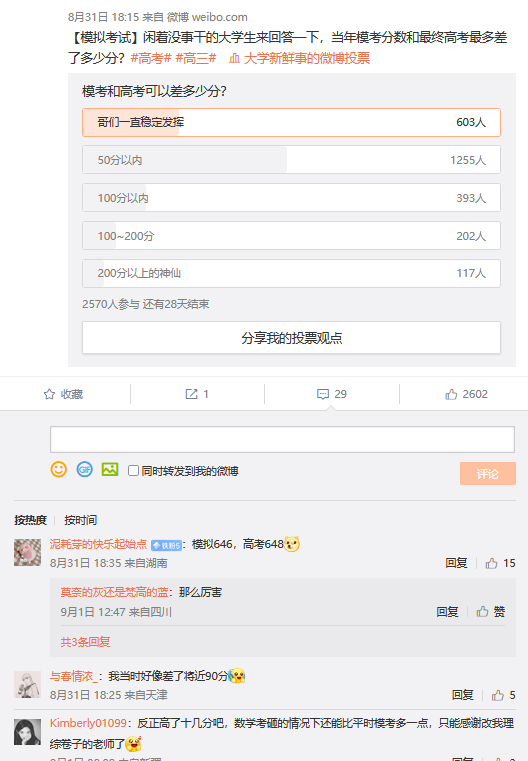Click the repost share icon
Viewport: 528px width, 761px height.
coord(191,394)
